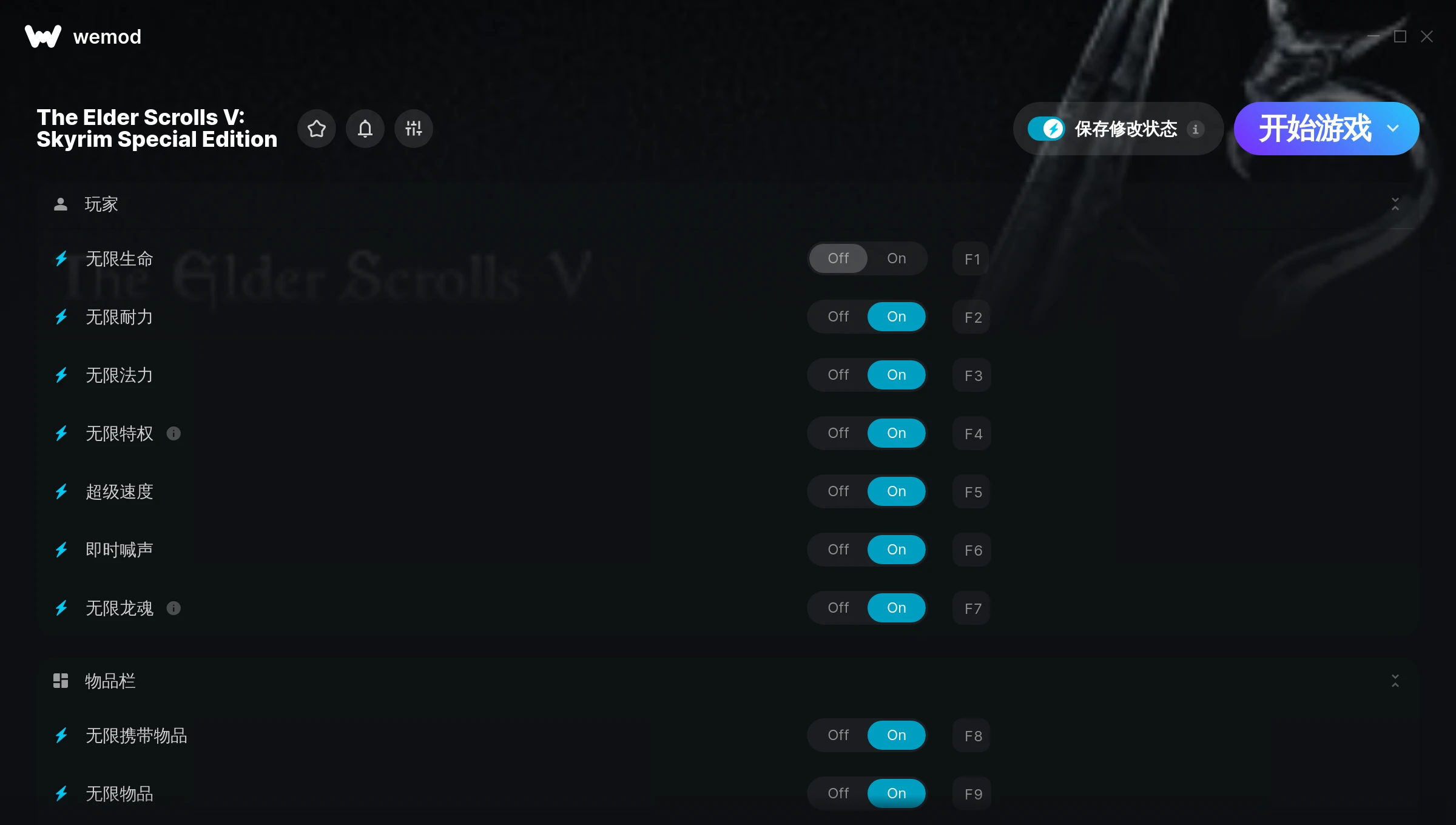The height and width of the screenshot is (825, 1456).
Task: Click info icon beside 保存修改状态
Action: (1196, 129)
